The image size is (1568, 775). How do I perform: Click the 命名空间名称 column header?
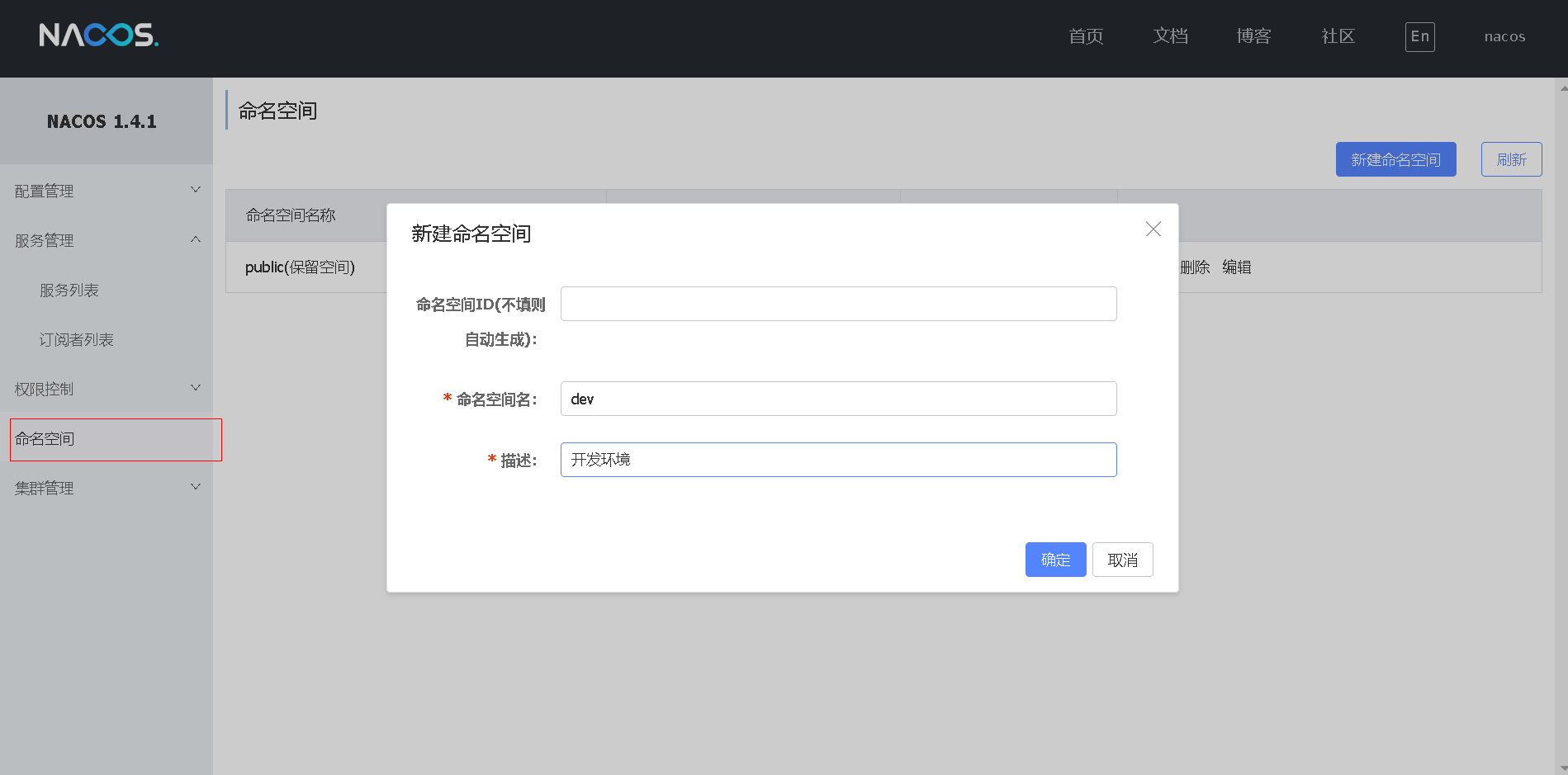point(291,215)
